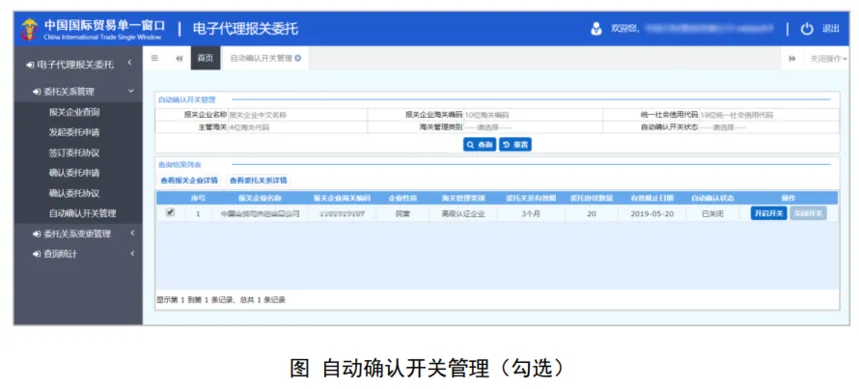Close the 自动确认开关管理 tab via its x icon
The width and height of the screenshot is (859, 389).
pos(298,59)
